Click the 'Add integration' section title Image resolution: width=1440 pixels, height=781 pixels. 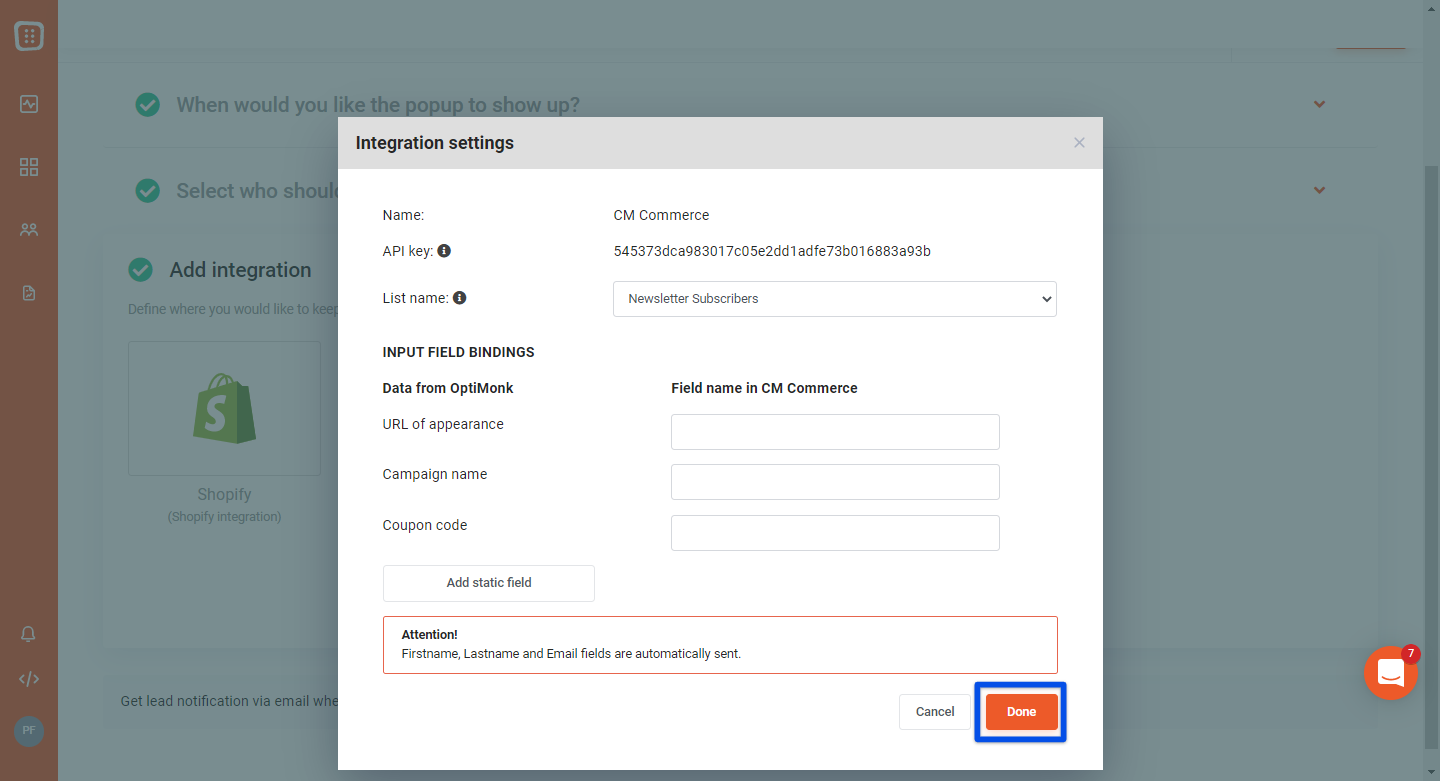(x=241, y=270)
